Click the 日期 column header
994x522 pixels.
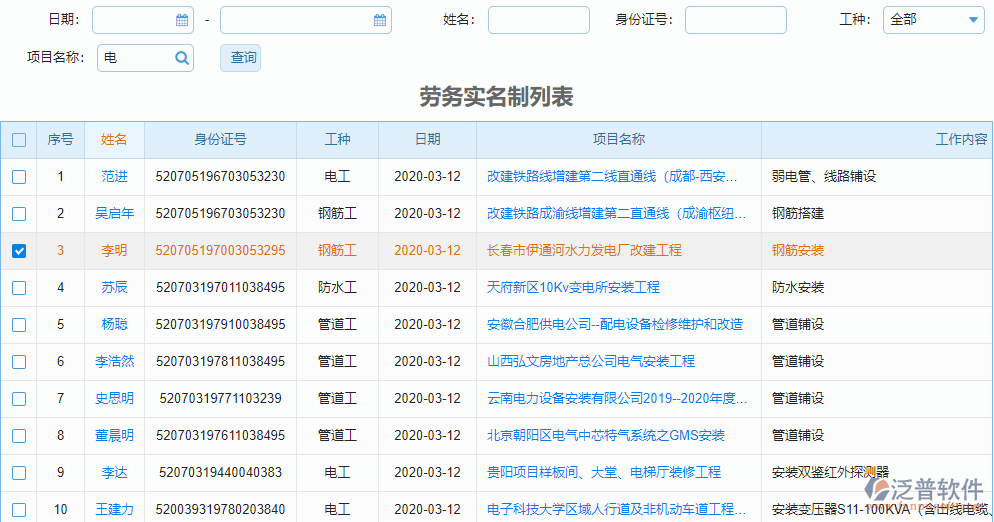427,140
